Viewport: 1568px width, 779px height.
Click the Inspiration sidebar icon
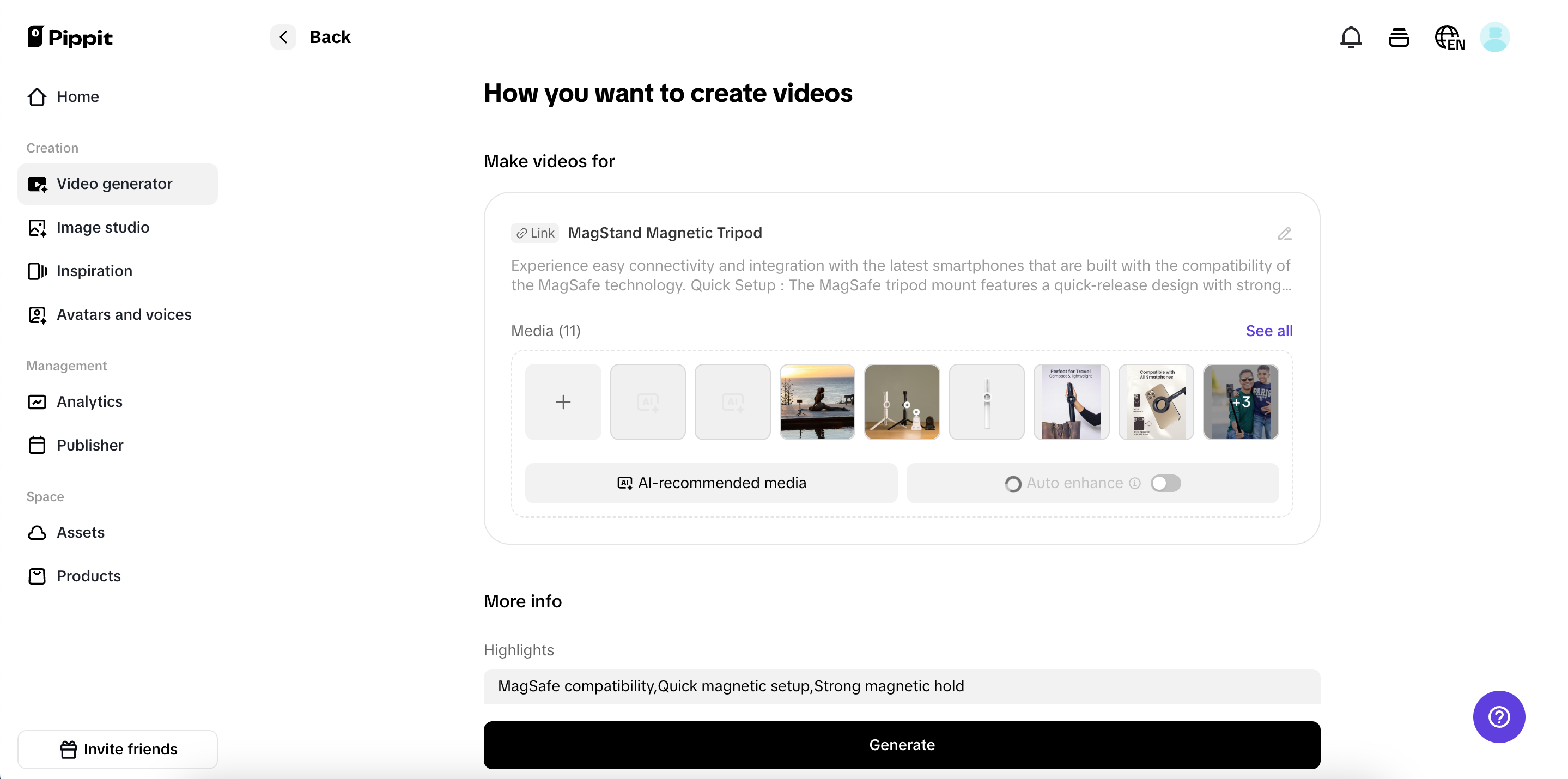click(37, 271)
